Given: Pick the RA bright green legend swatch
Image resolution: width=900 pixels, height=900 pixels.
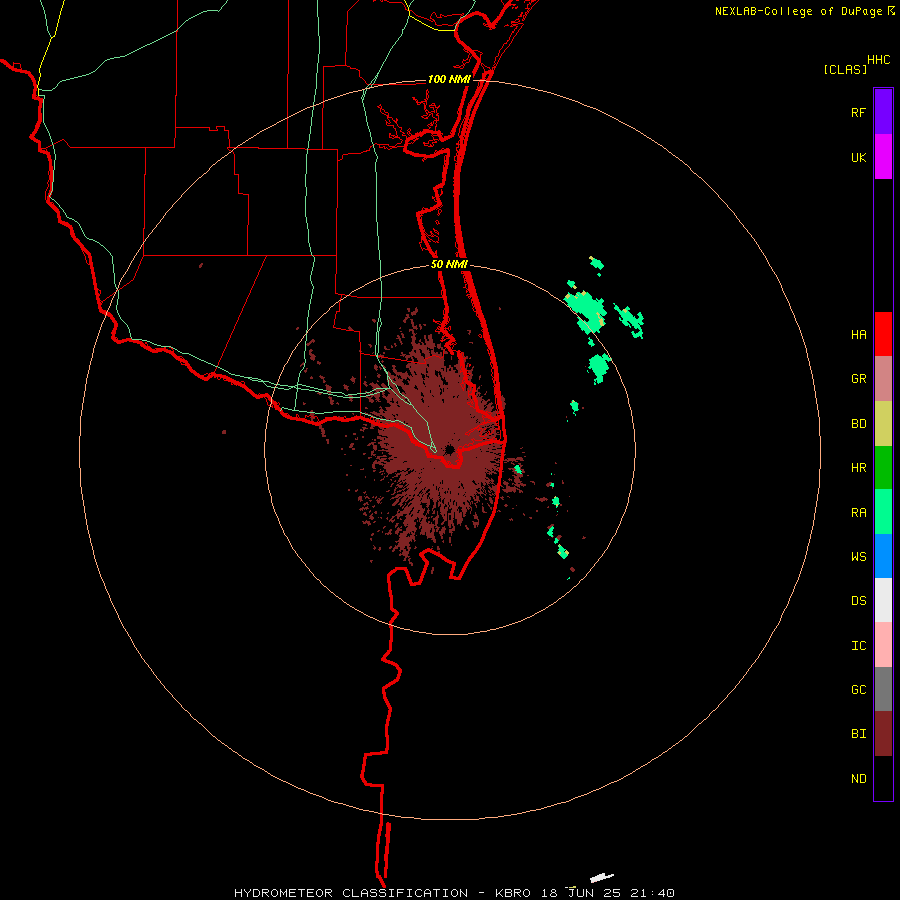Looking at the screenshot, I should 883,512.
